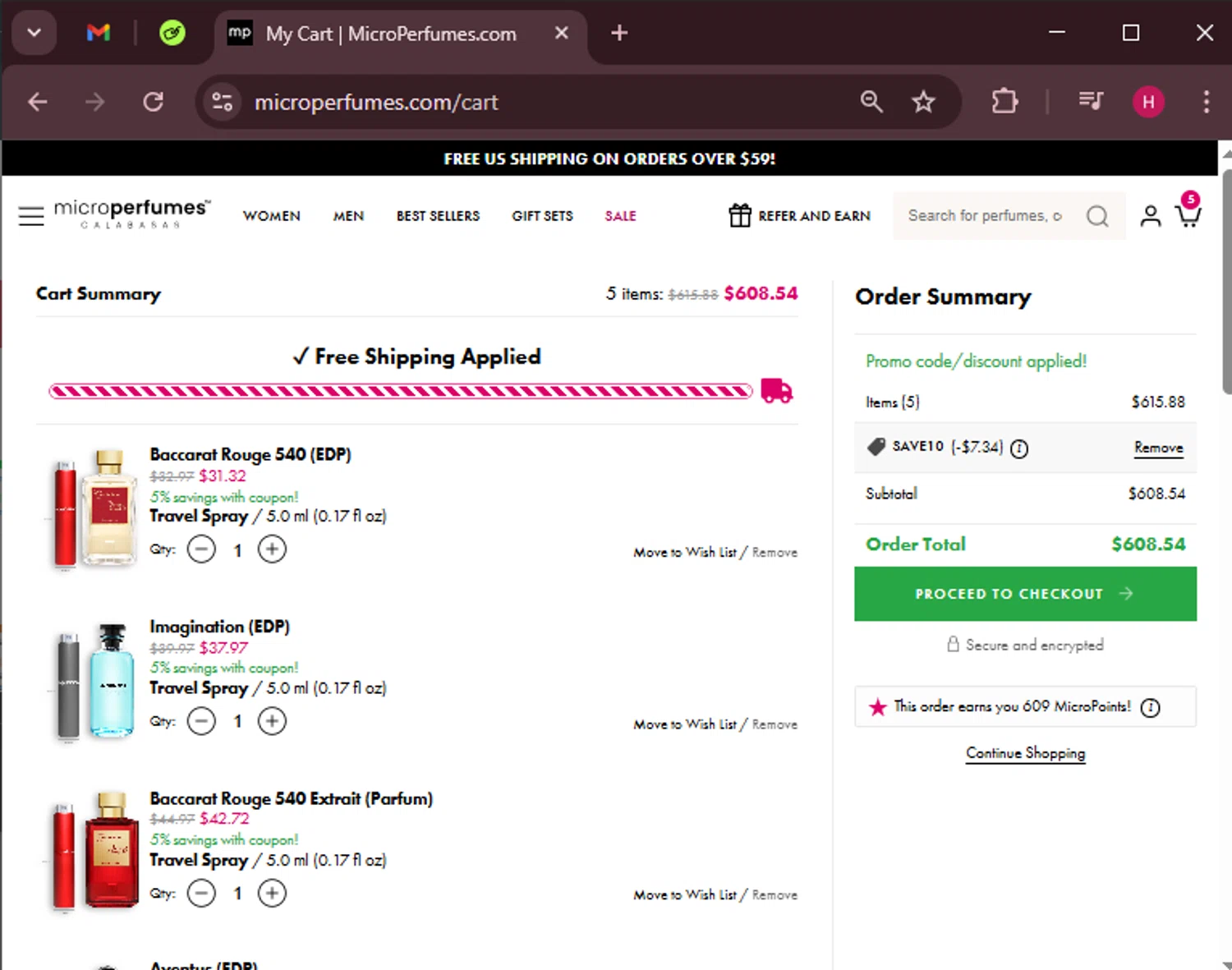Open the Chrome three-dot menu

[1206, 102]
